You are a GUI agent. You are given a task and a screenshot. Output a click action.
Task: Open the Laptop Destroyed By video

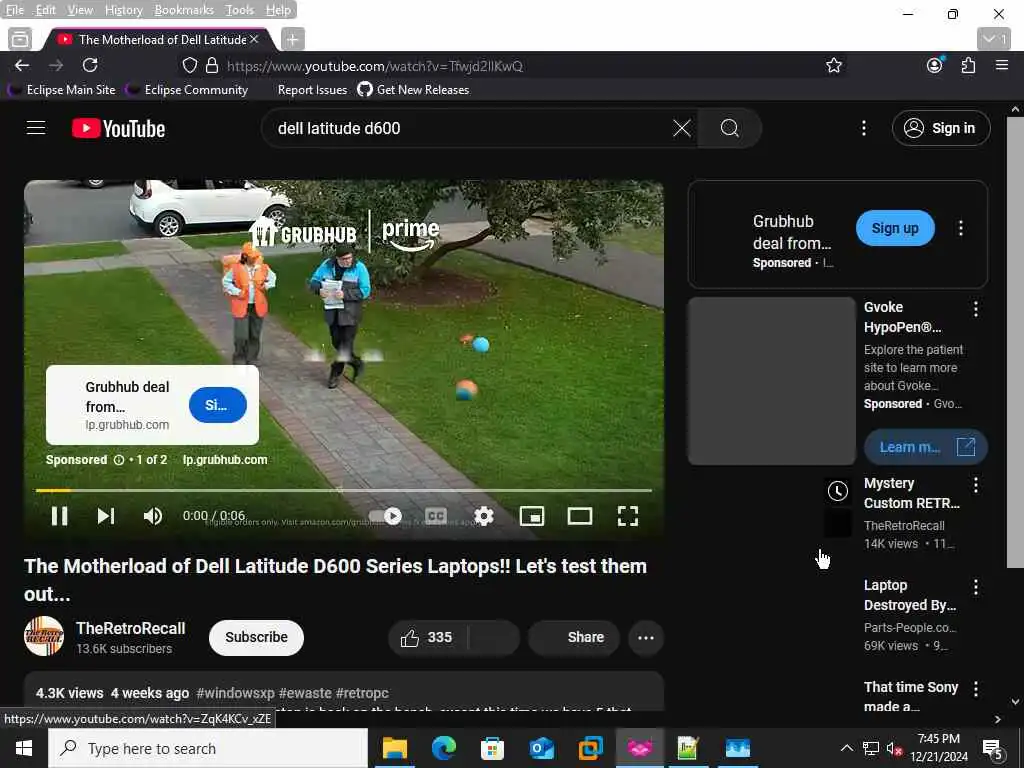point(910,595)
